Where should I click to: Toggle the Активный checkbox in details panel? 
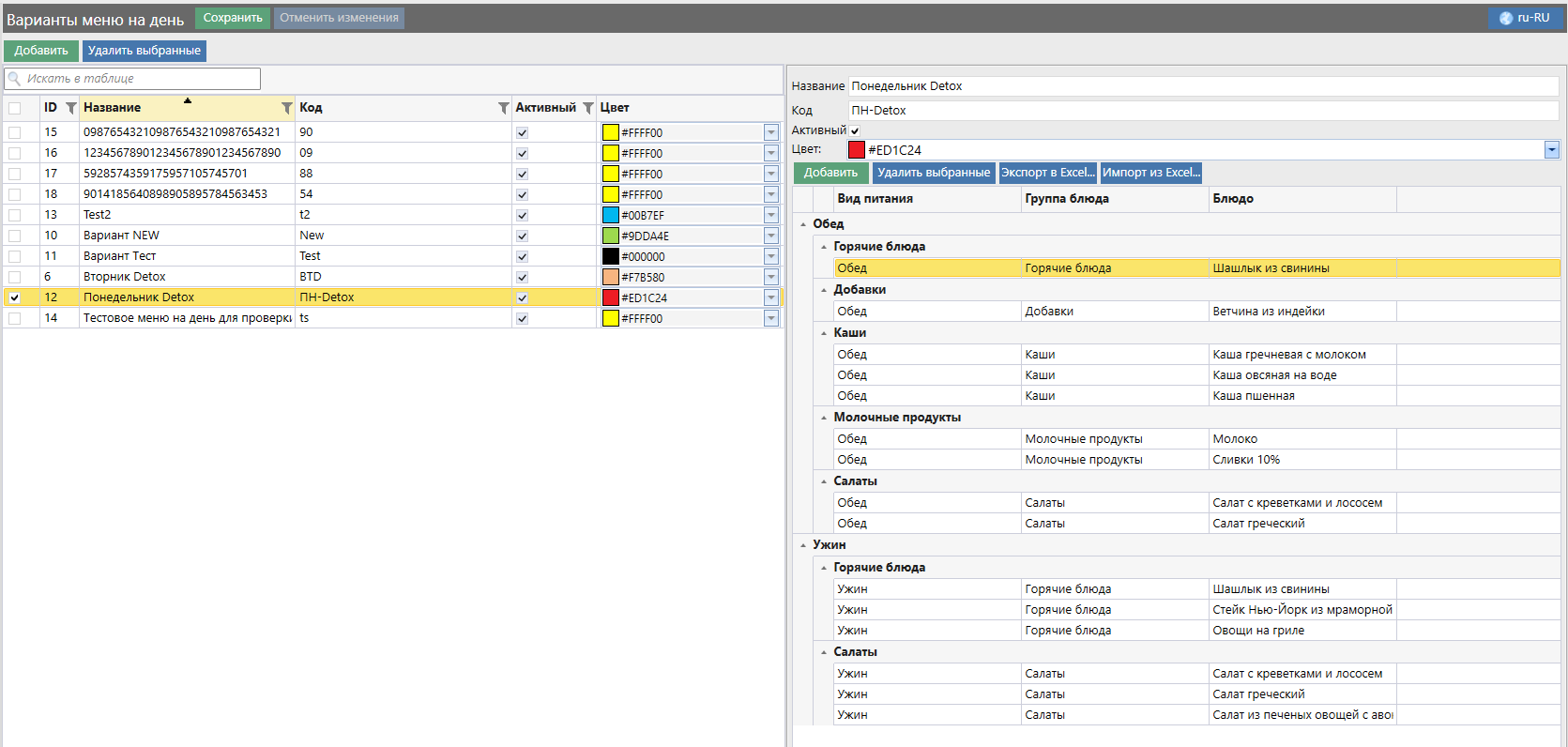[x=855, y=130]
